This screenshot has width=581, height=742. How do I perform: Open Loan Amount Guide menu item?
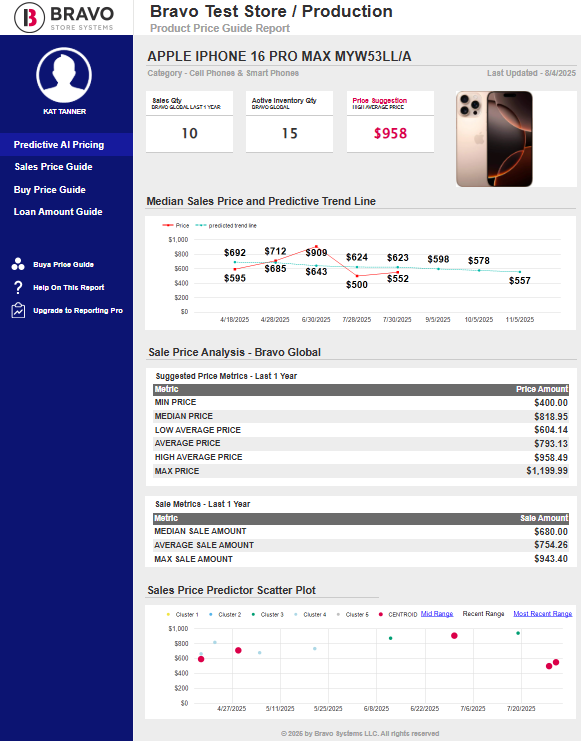coord(58,212)
